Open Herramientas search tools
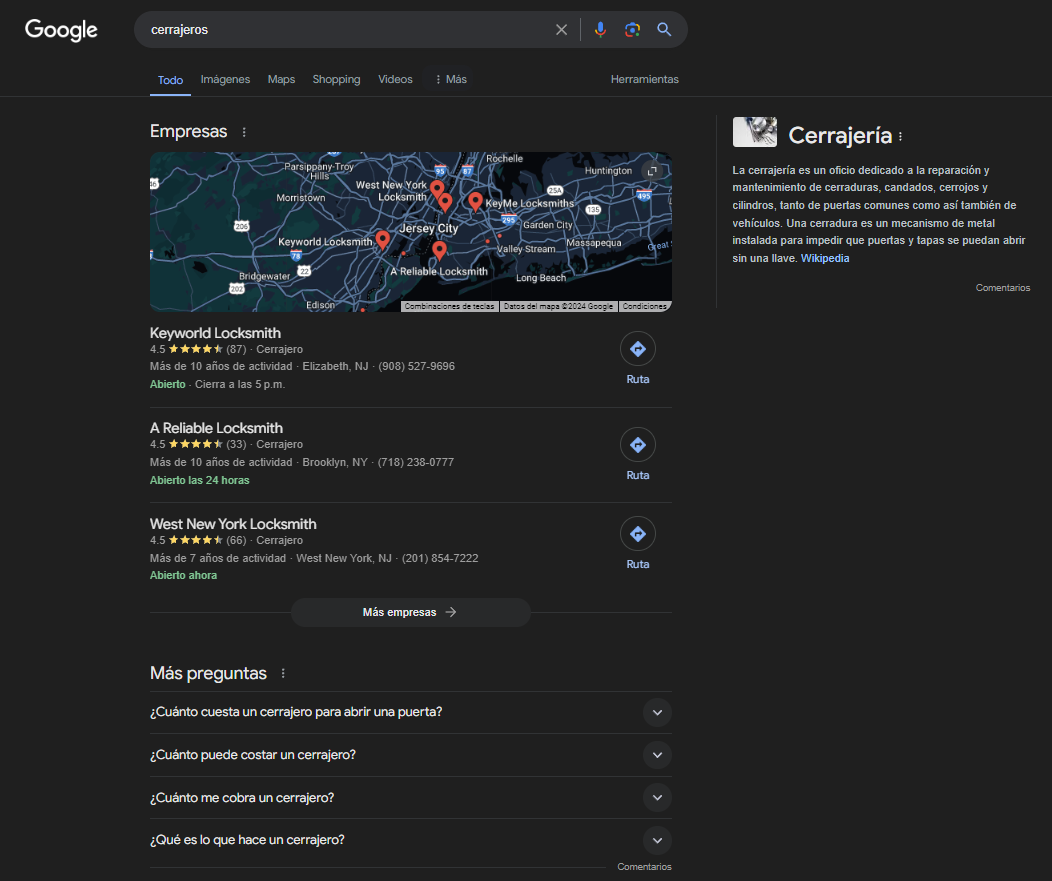This screenshot has height=881, width=1052. pos(644,79)
